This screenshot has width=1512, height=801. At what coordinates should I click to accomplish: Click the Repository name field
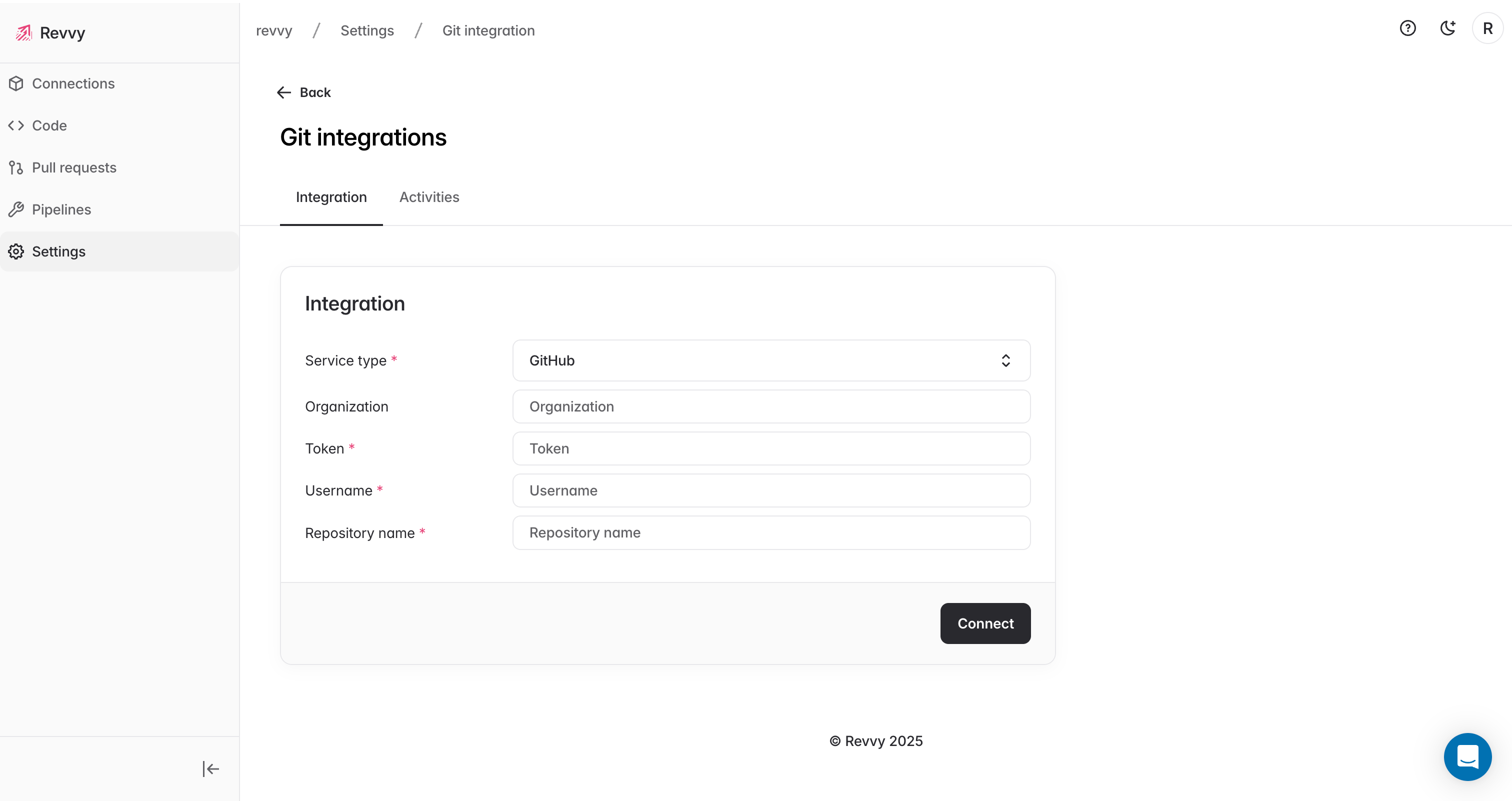pos(771,533)
